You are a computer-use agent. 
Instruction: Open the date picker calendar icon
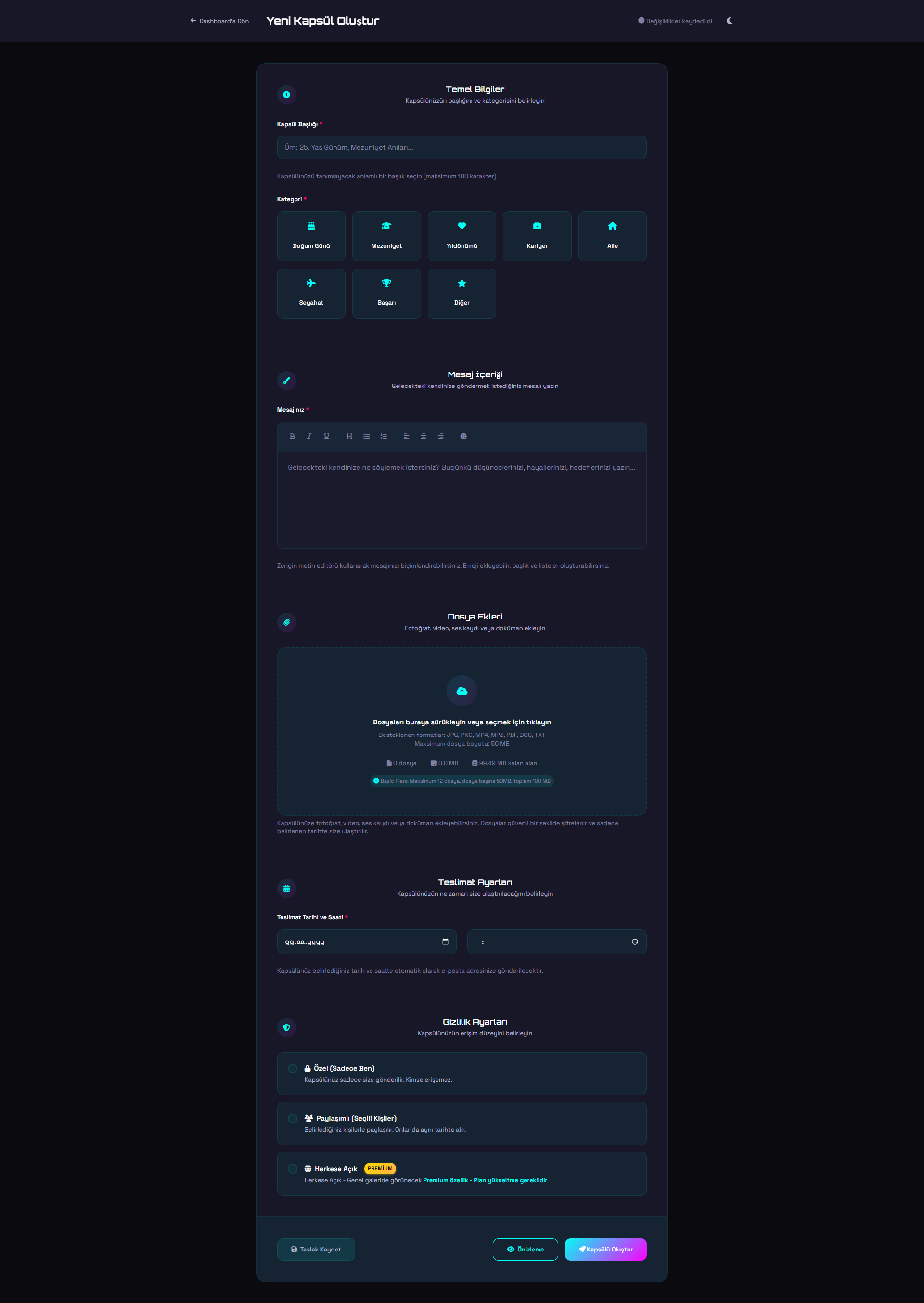click(445, 942)
